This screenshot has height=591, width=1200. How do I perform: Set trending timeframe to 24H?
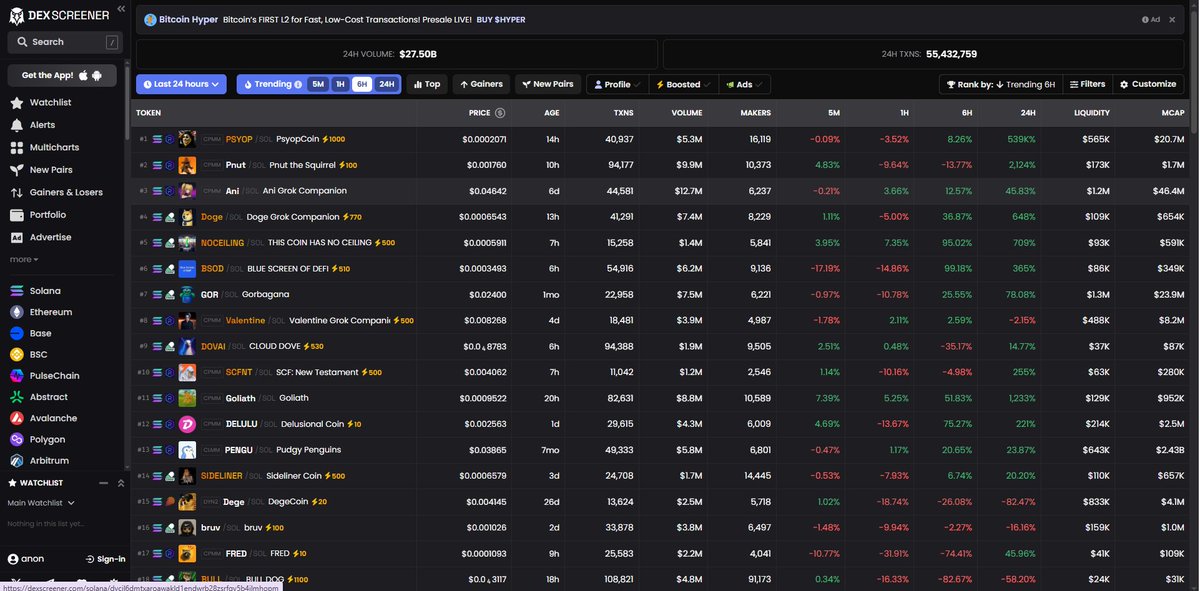pos(386,85)
